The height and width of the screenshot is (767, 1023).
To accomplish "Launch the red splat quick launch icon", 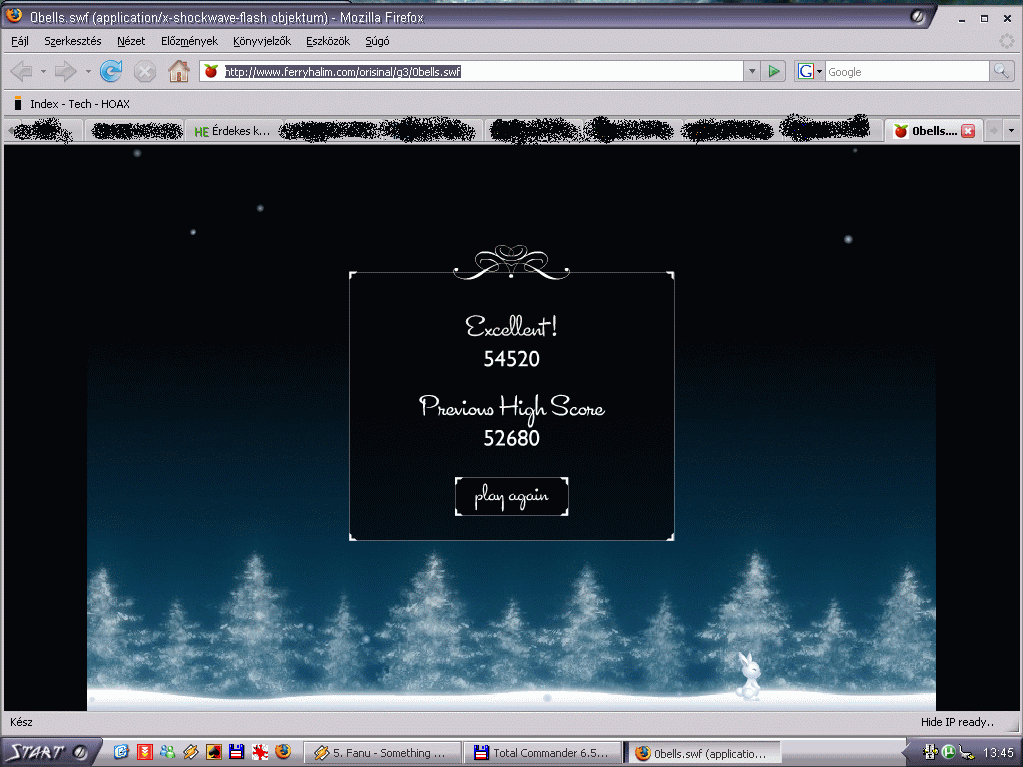I will [260, 752].
